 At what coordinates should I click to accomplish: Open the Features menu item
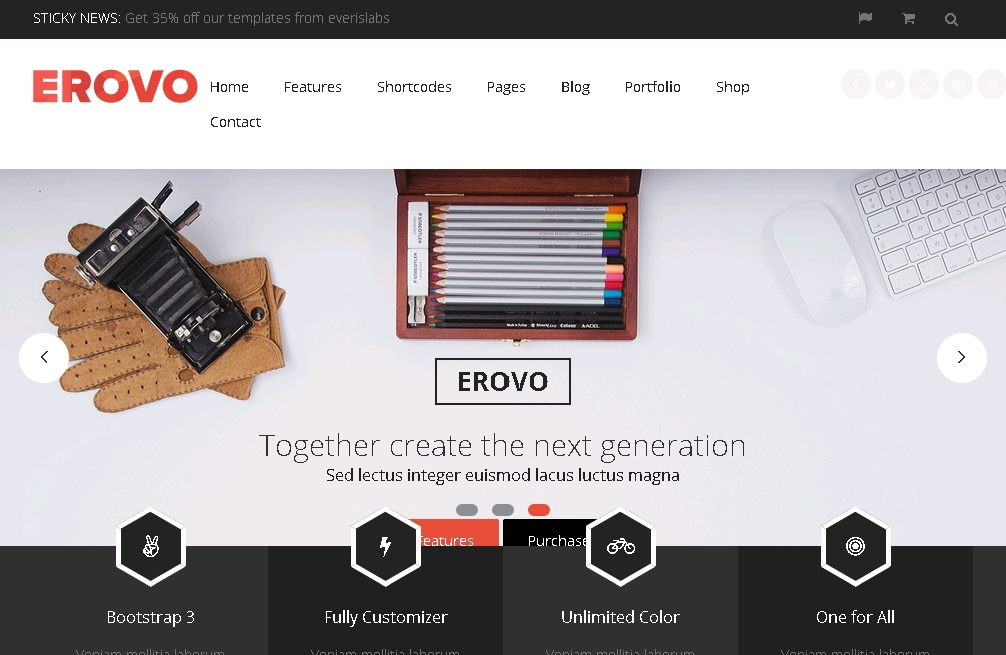tap(312, 87)
